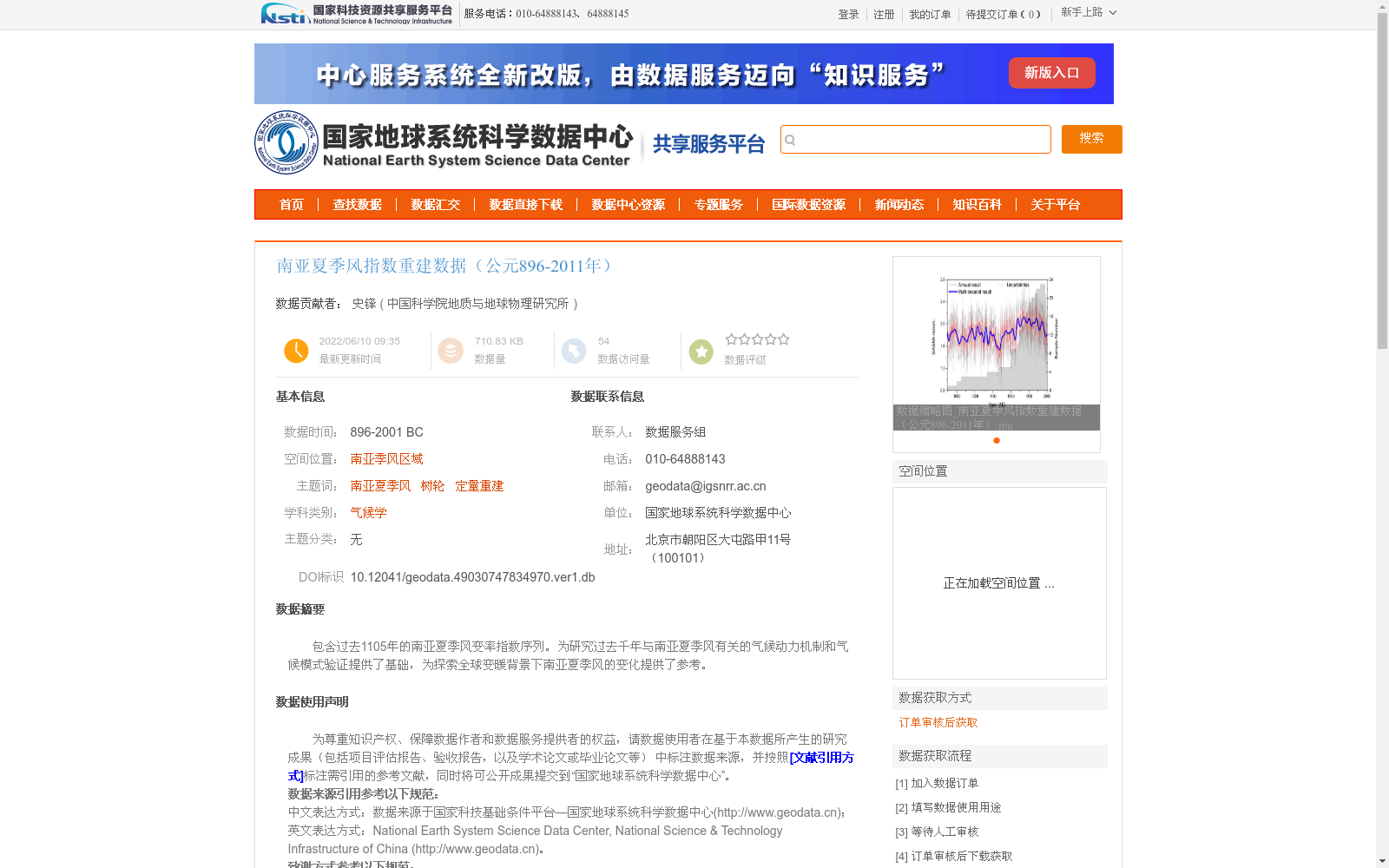
Task: Open 待提交订单 link
Action: point(1003,15)
